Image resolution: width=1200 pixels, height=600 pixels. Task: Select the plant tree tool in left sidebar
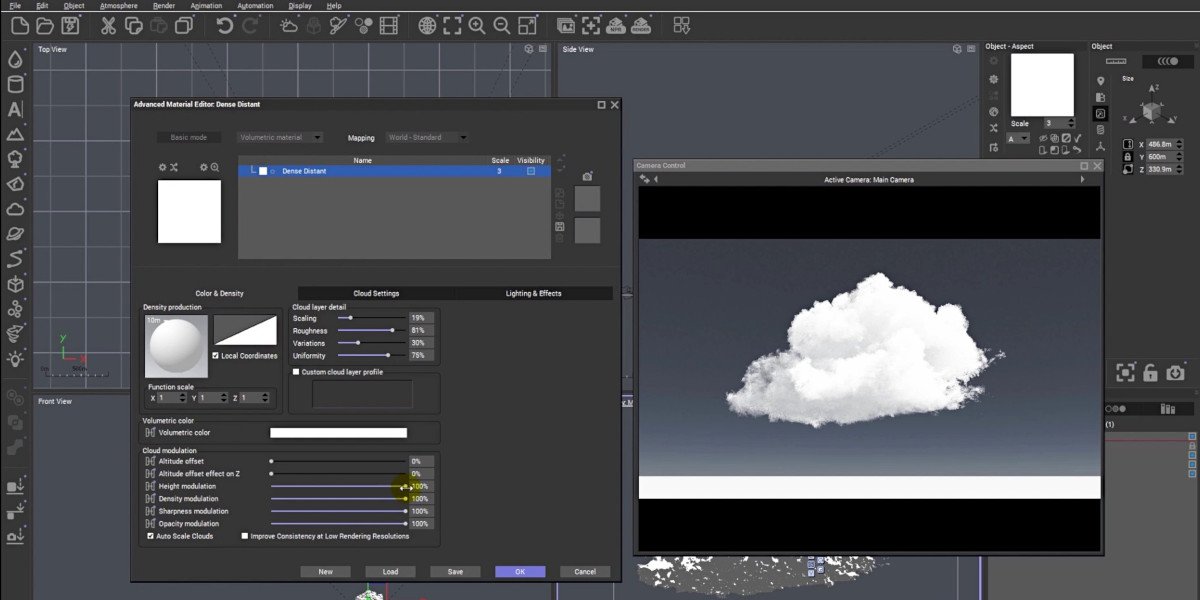[x=15, y=159]
